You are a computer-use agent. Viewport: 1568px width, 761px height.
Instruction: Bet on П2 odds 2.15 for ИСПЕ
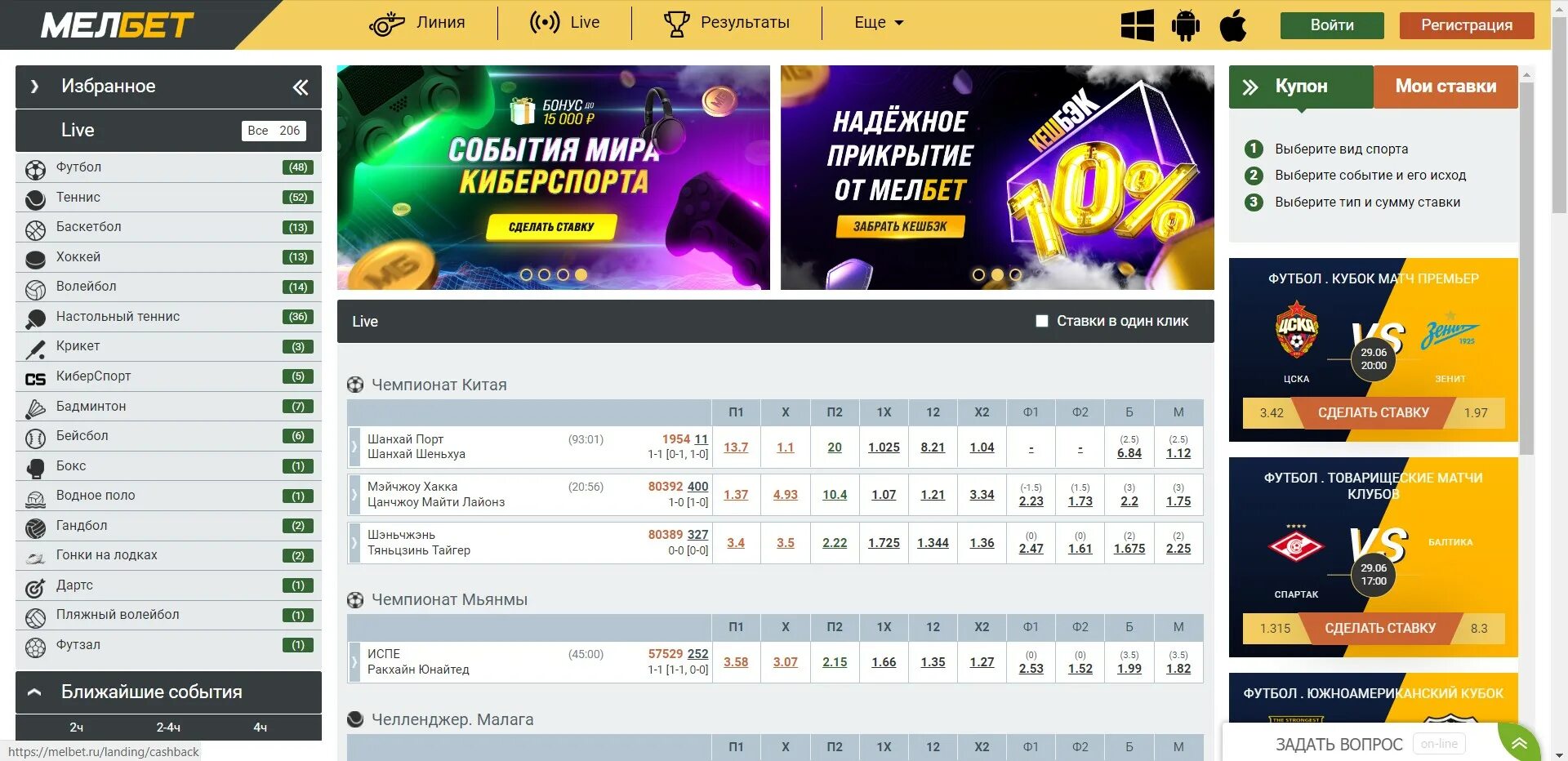(835, 662)
